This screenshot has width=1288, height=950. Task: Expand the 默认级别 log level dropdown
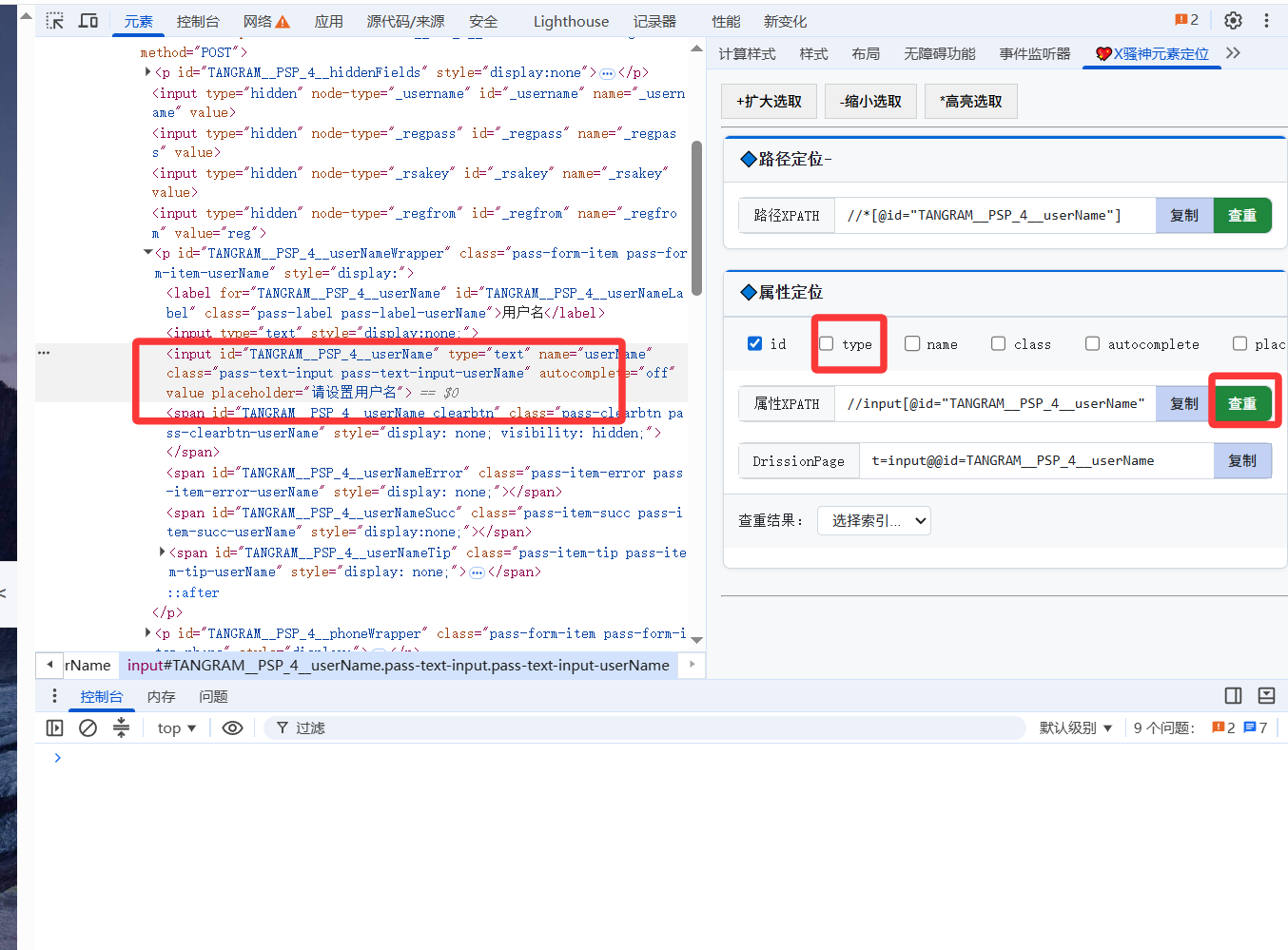[x=1076, y=727]
